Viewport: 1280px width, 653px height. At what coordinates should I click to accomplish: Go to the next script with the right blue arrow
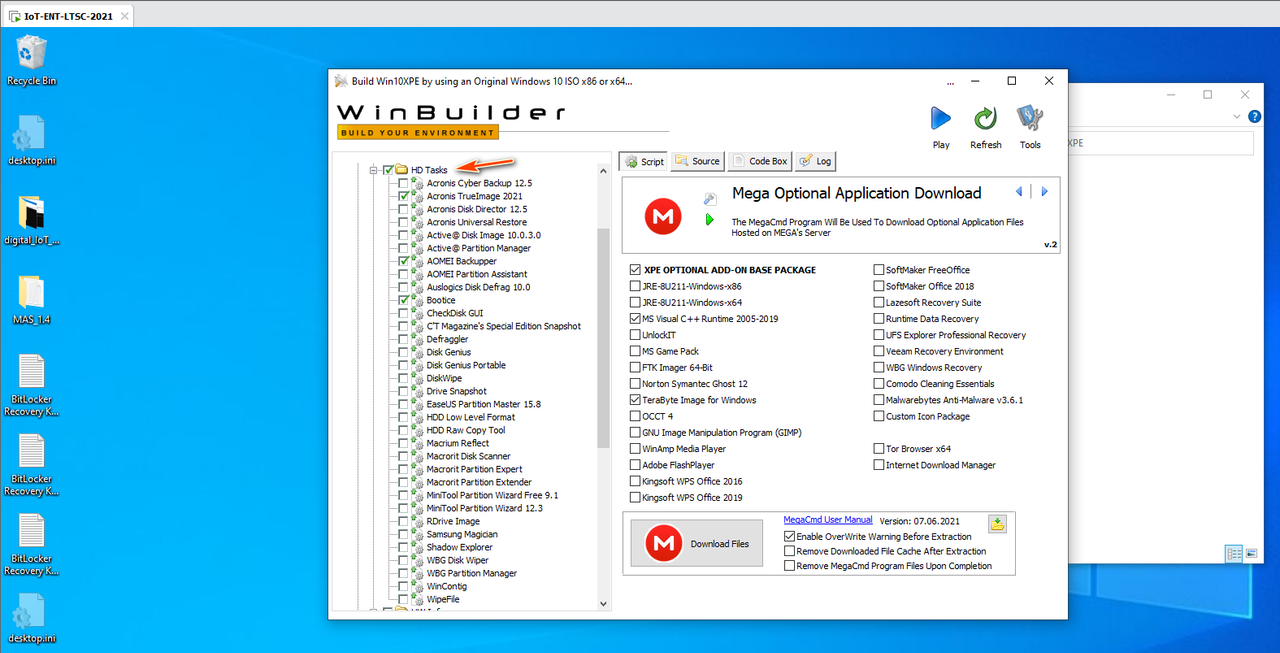1044,192
